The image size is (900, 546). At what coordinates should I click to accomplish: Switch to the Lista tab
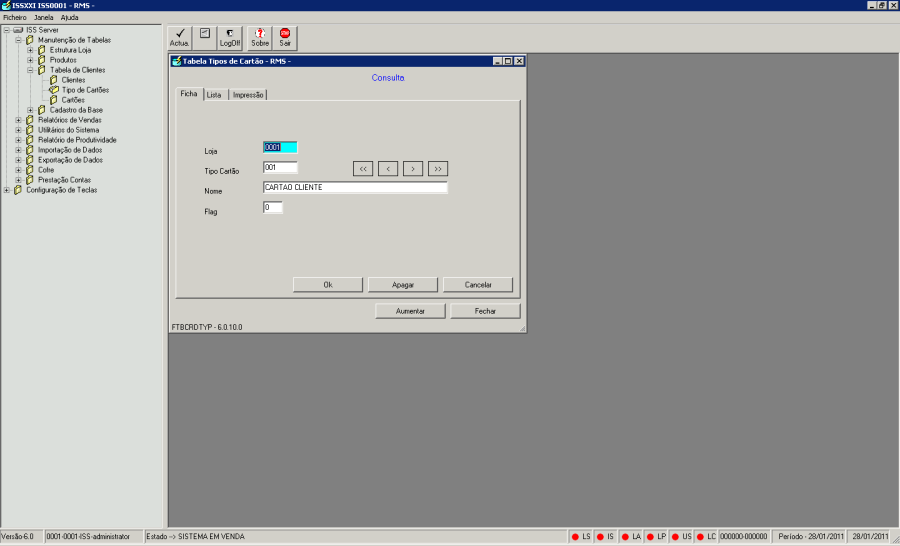click(x=215, y=95)
